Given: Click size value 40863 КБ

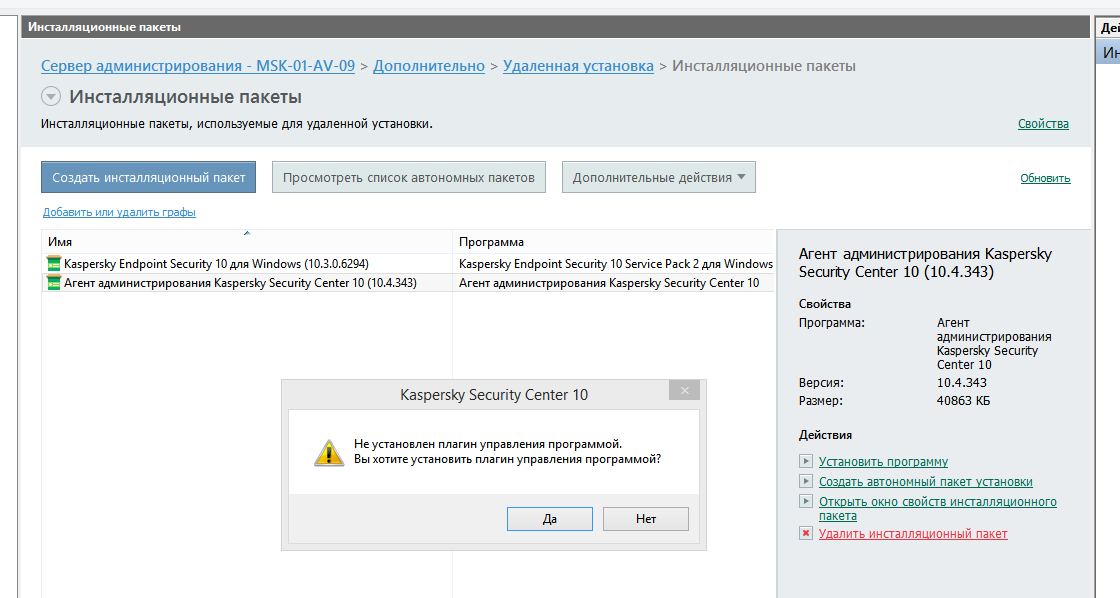Looking at the screenshot, I should [x=964, y=401].
